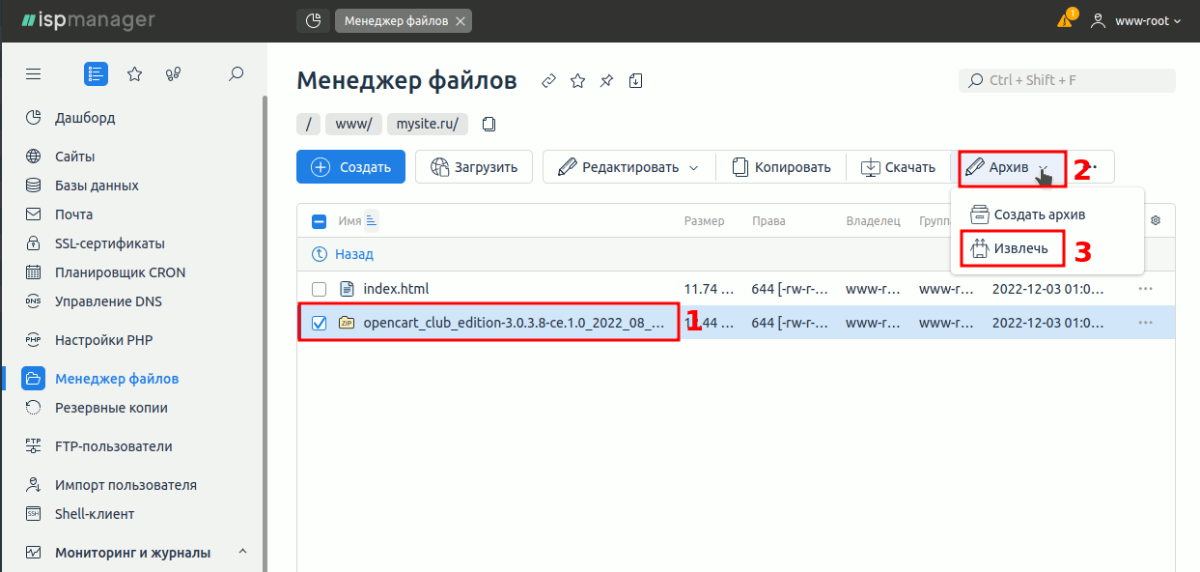Copy current path with clipboard icon
The image size is (1200, 572).
[489, 124]
